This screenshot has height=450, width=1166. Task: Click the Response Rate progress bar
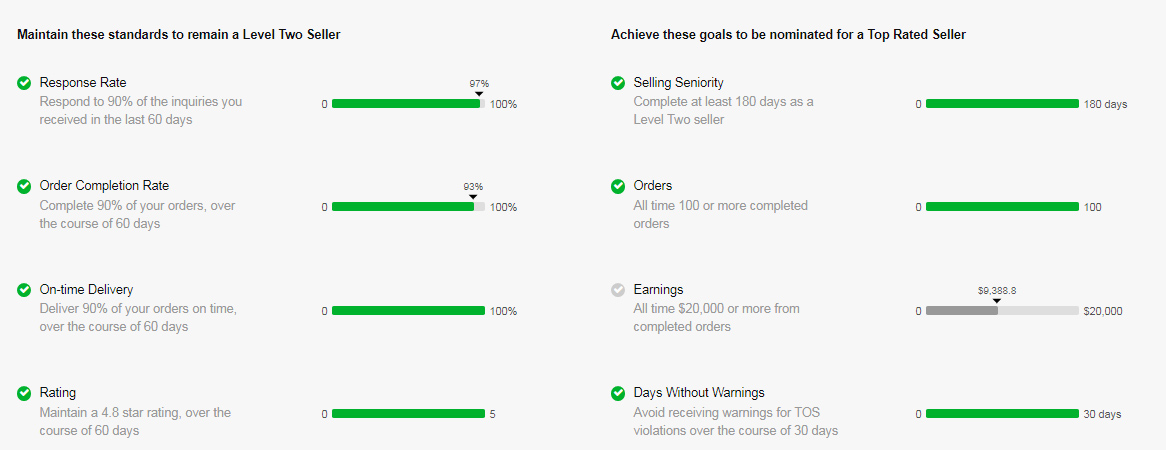tap(408, 103)
